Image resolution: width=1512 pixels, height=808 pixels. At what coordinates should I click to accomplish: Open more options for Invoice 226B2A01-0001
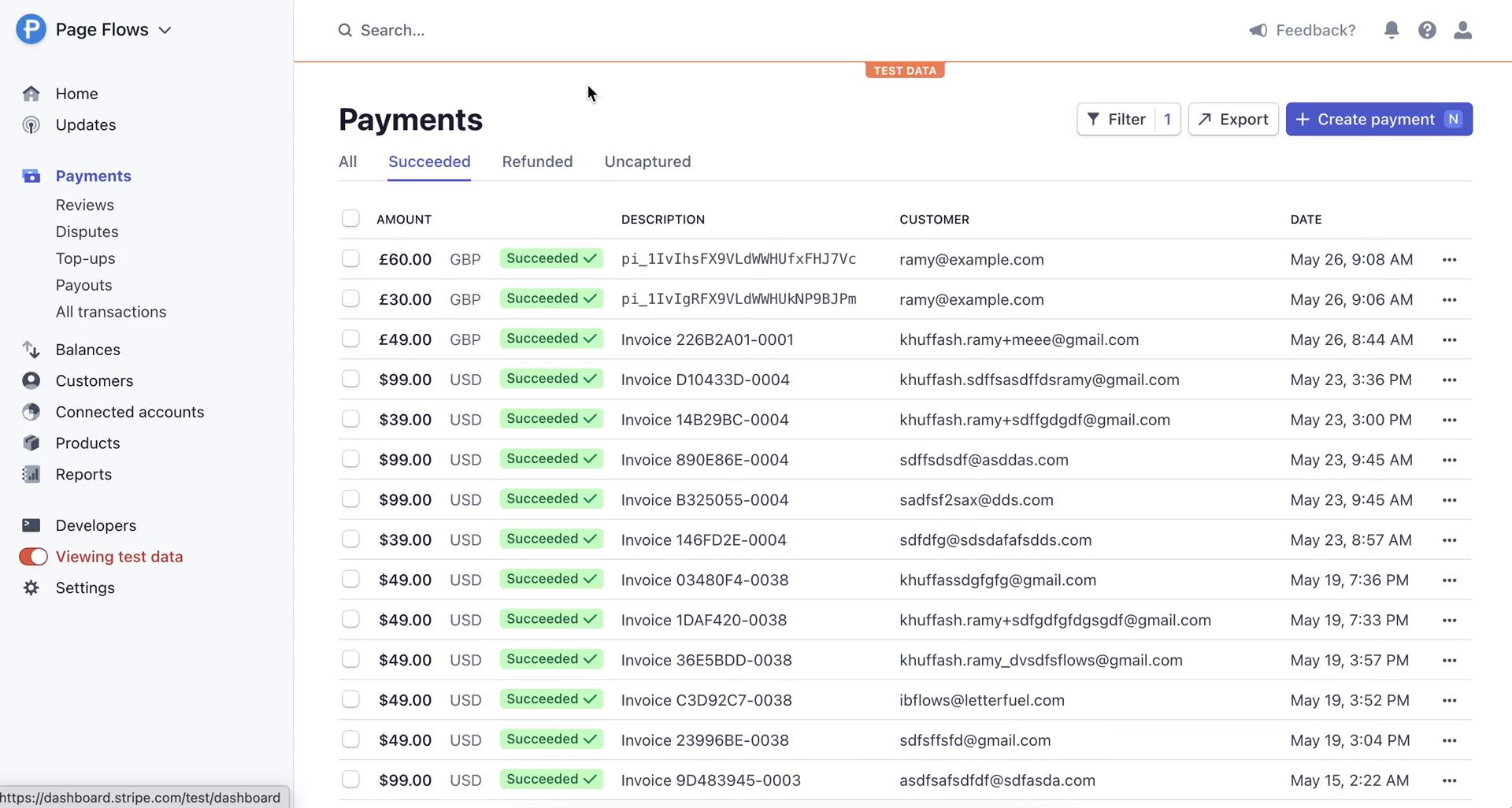(1449, 340)
